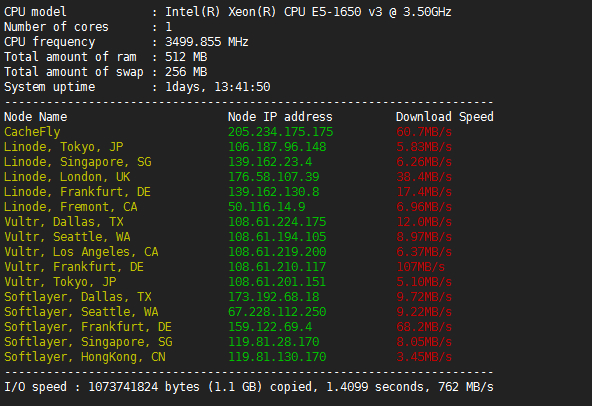Click the 9.22MB/s speed value

424,312
